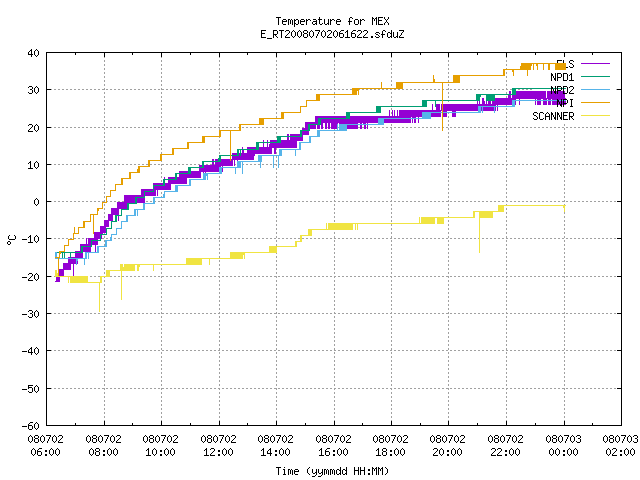Click the 18:00 time tick label
The height and width of the screenshot is (480, 640).
(x=391, y=452)
